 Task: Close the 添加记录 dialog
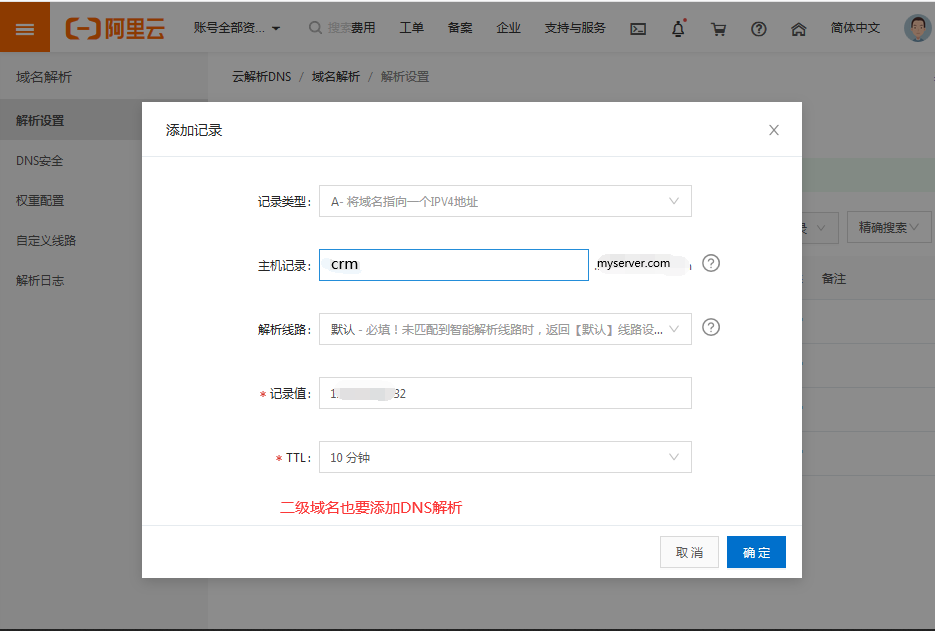tap(773, 130)
